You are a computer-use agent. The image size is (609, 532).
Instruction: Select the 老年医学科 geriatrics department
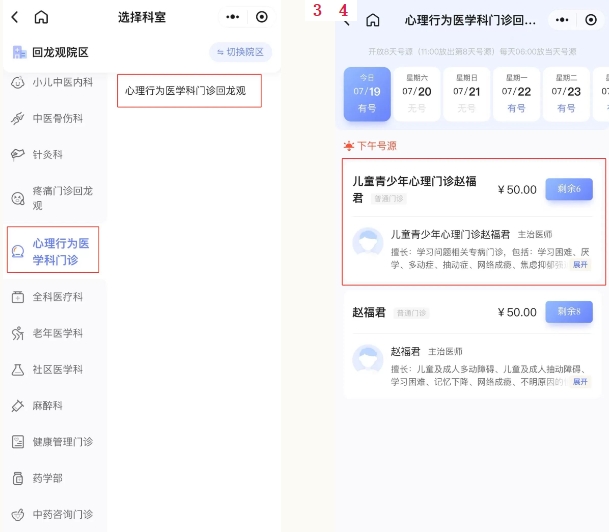(x=57, y=333)
